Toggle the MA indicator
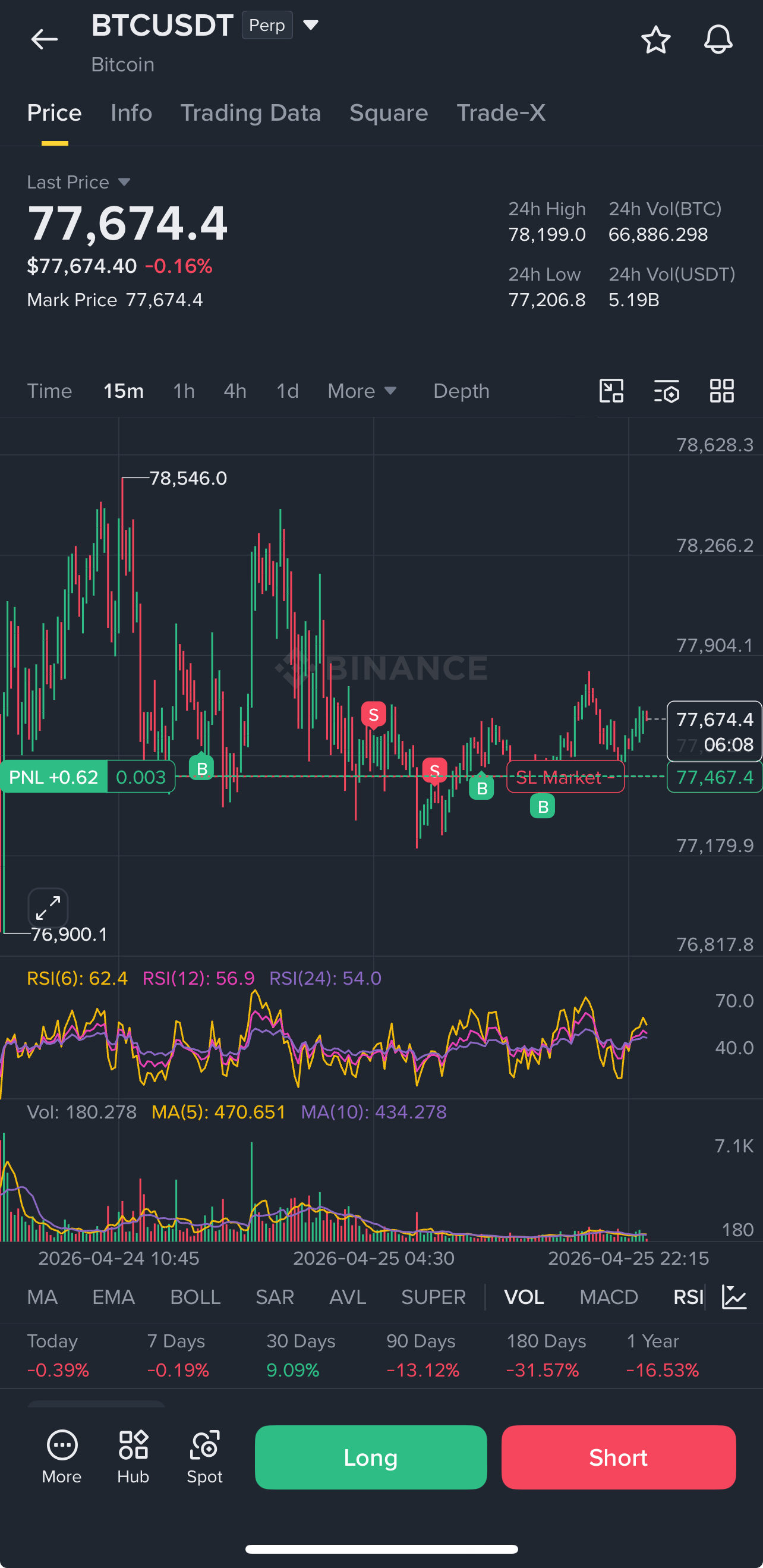The width and height of the screenshot is (763, 1568). 43,1297
